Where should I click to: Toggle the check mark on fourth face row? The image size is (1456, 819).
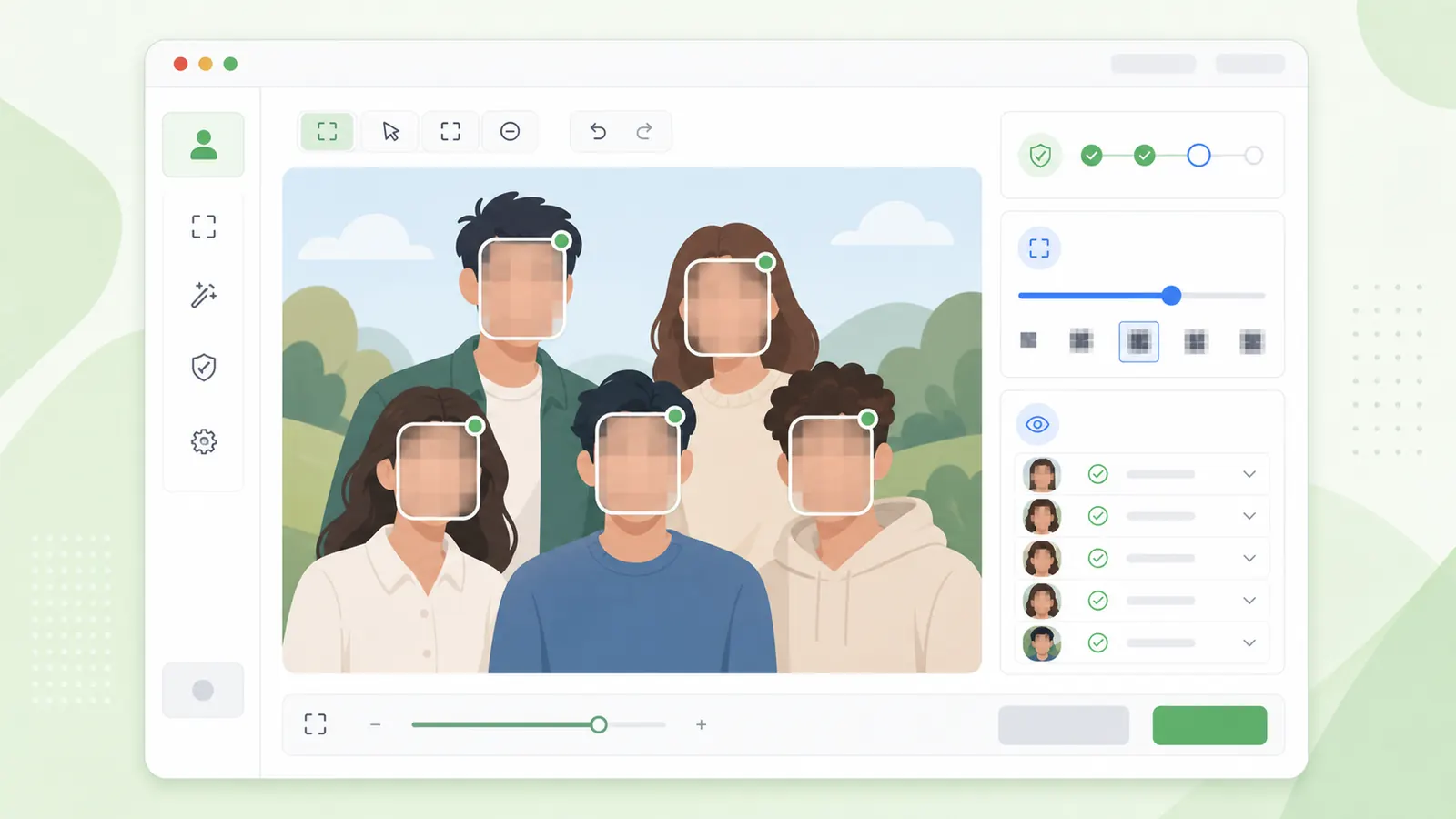(x=1098, y=601)
